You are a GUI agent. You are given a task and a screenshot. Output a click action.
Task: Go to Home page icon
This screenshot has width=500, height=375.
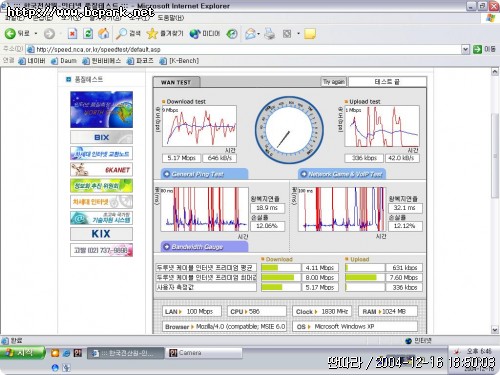(x=104, y=33)
